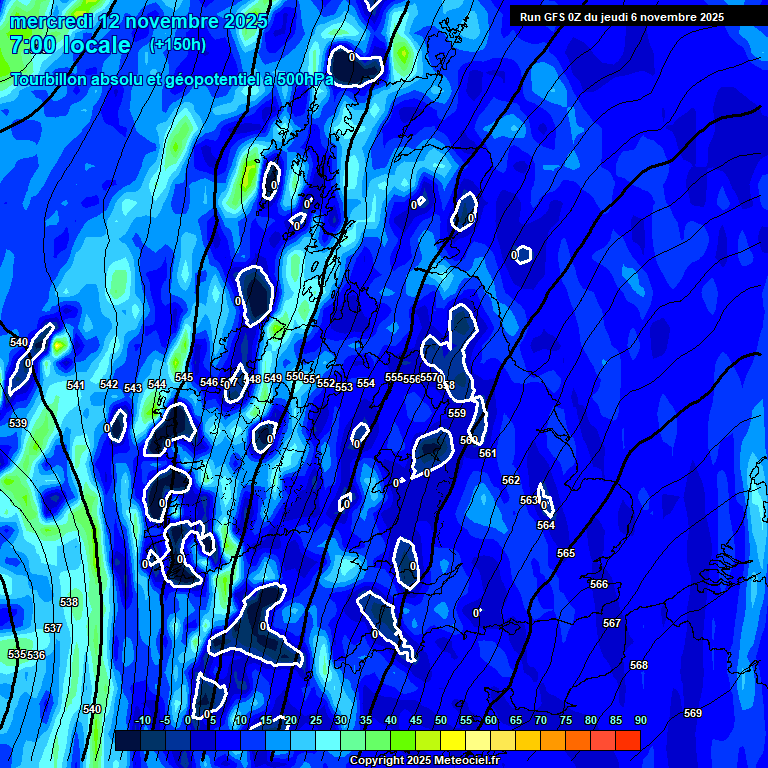The height and width of the screenshot is (768, 768).
Task: Click the 565 geopotential contour label
Action: click(x=566, y=554)
